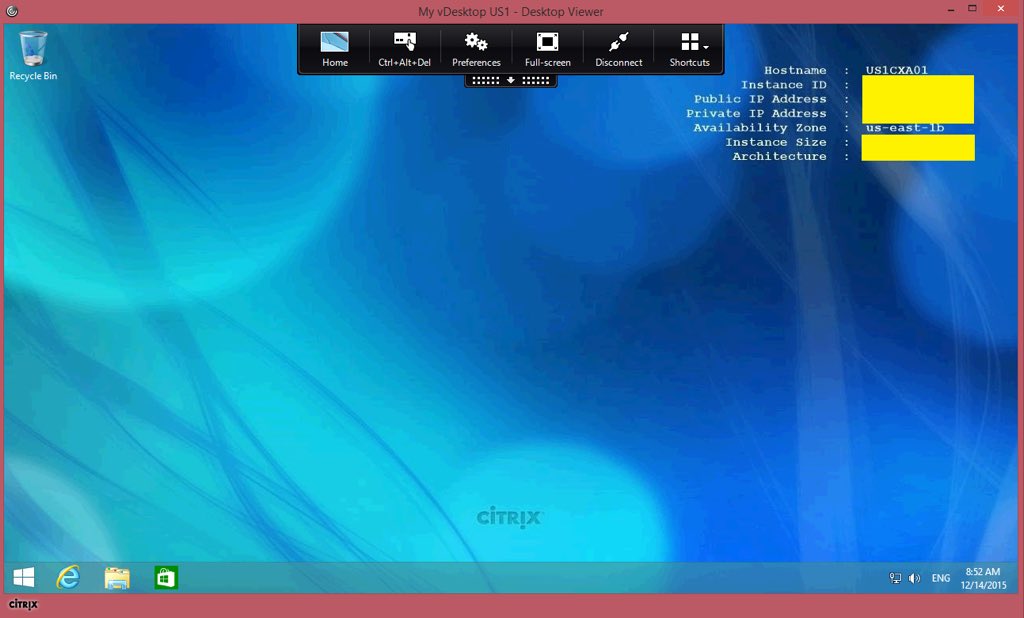This screenshot has width=1024, height=618.
Task: Switch the viewer to Full-screen mode
Action: [x=547, y=50]
